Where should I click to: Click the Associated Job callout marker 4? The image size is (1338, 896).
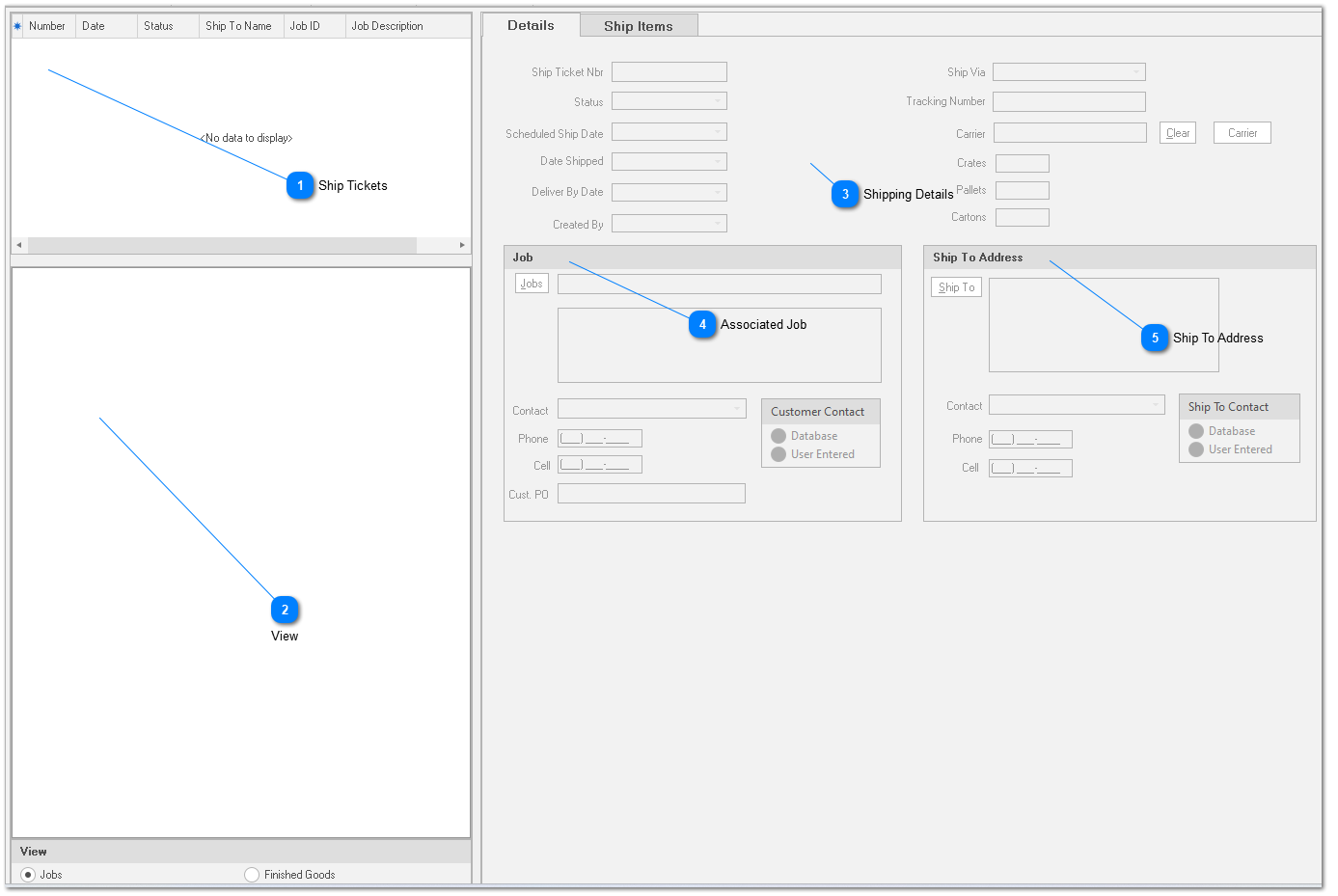pos(702,324)
